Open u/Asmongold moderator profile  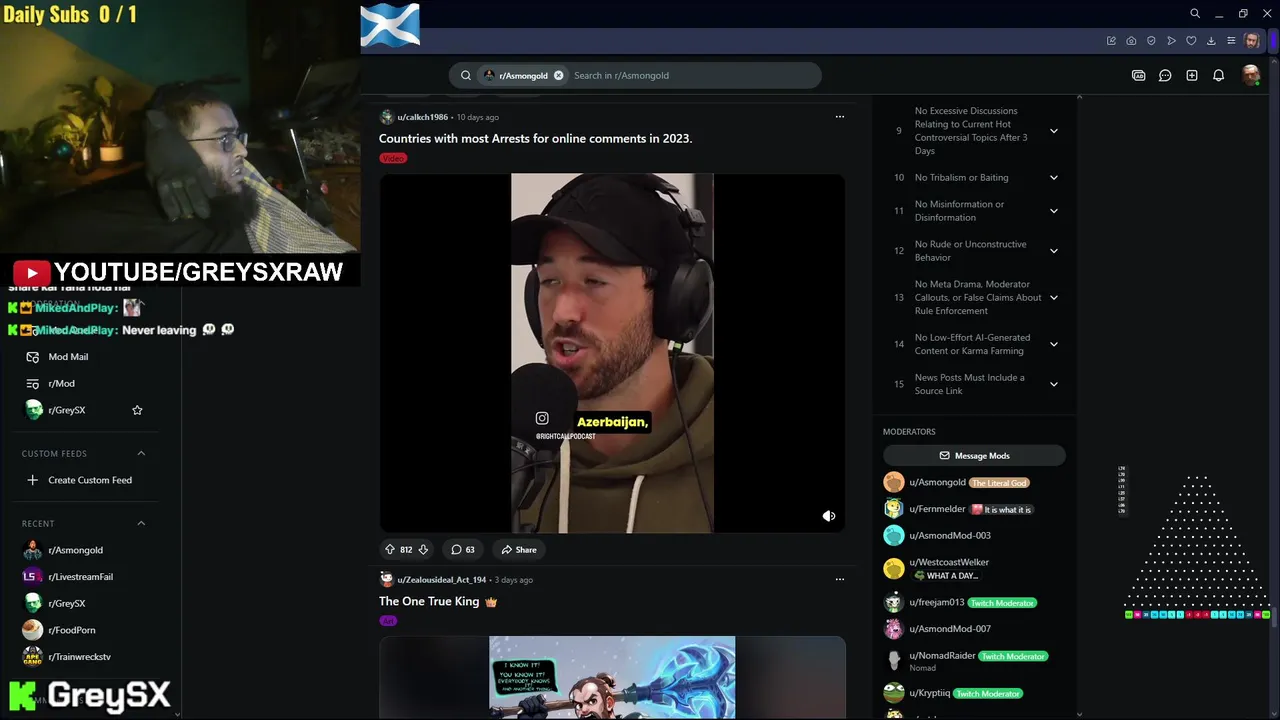(937, 482)
